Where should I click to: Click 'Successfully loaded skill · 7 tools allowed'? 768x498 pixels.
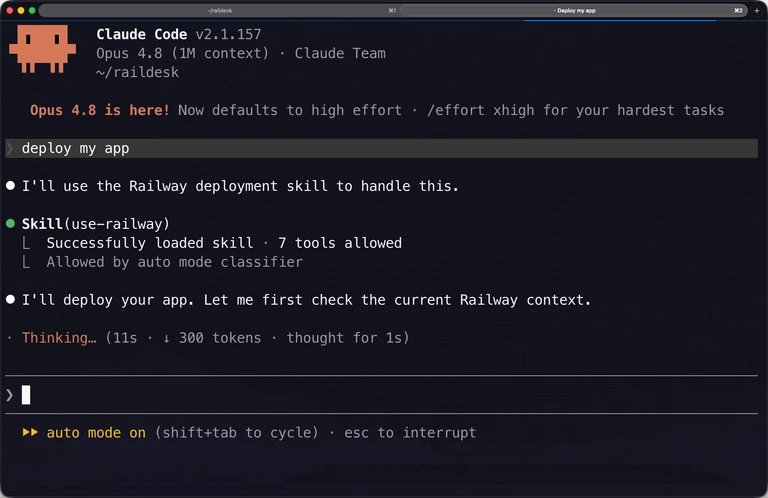pos(224,243)
